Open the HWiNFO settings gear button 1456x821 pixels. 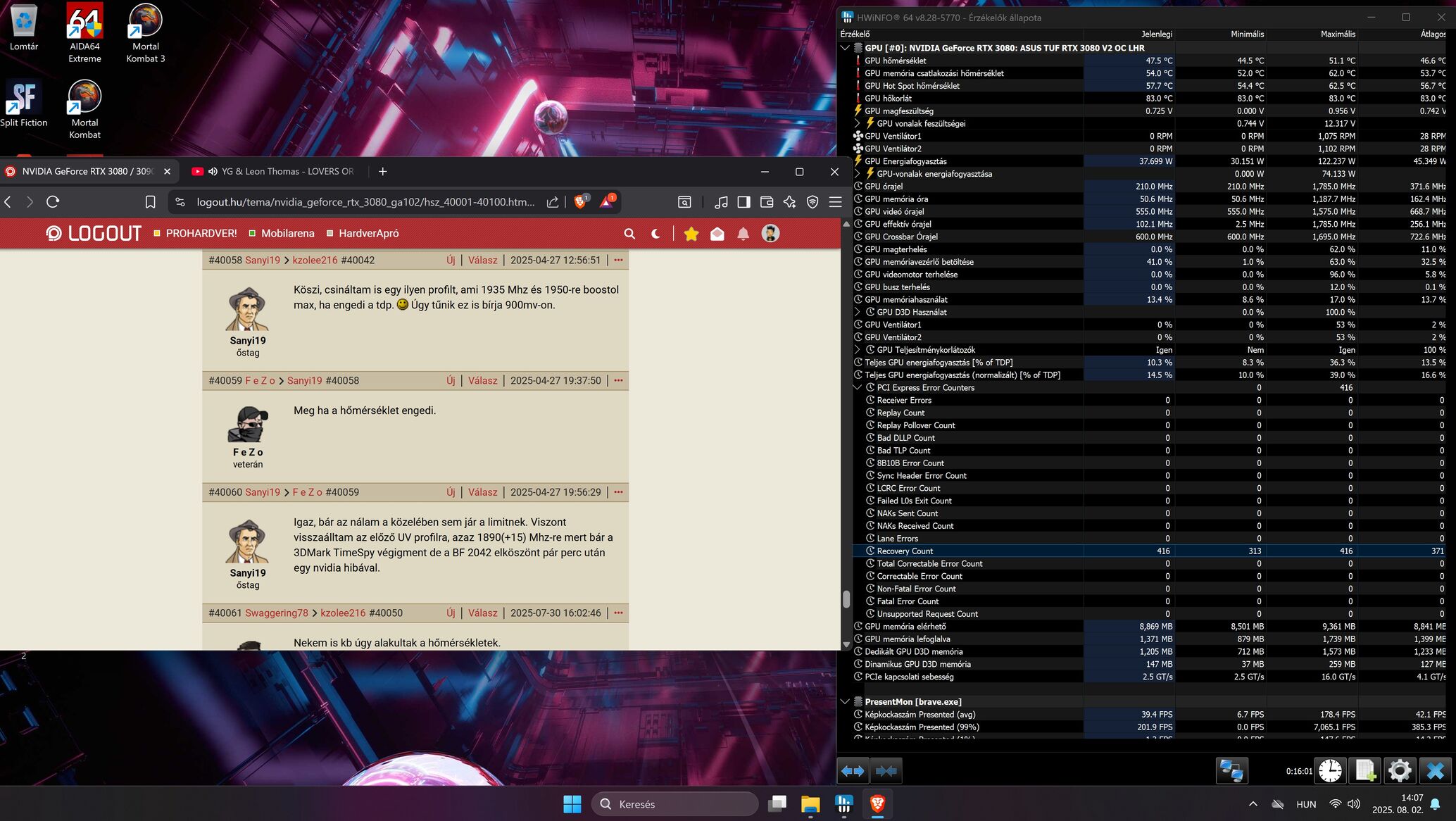coord(1400,770)
